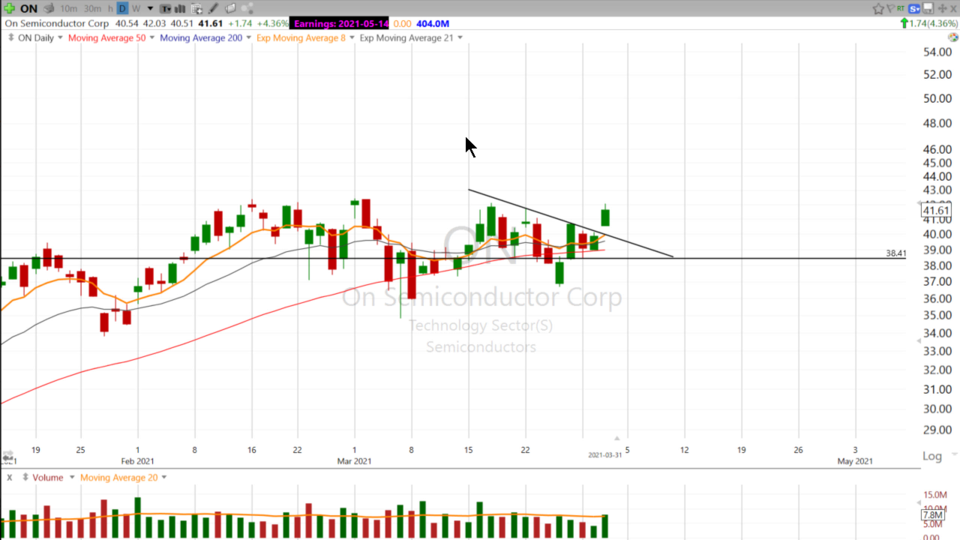Expand the Exp Moving Average 21 arrow
960x540 pixels.
coord(460,38)
